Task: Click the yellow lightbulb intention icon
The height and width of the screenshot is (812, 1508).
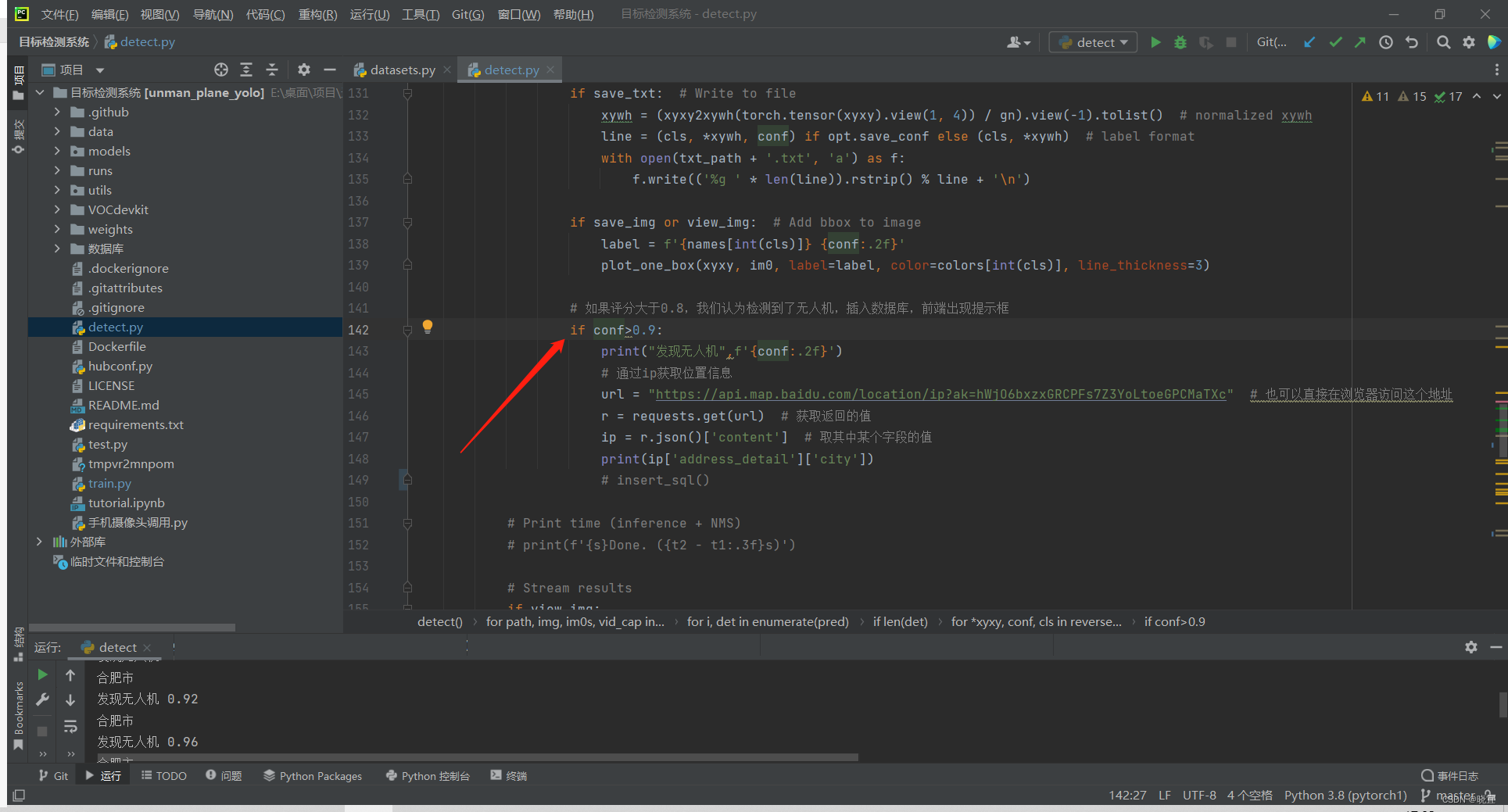Action: [x=428, y=327]
